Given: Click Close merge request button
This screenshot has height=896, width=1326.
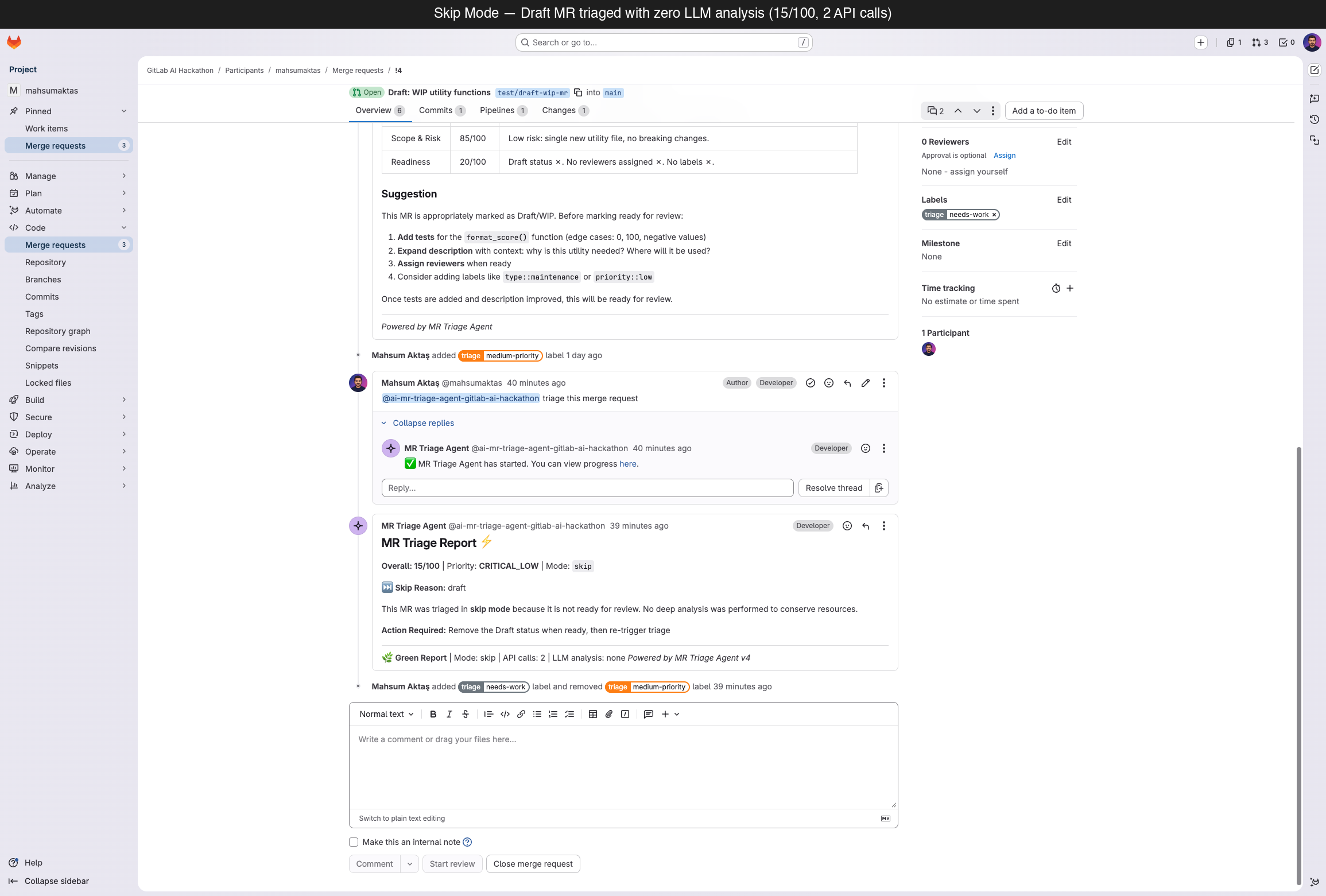Looking at the screenshot, I should click(533, 864).
